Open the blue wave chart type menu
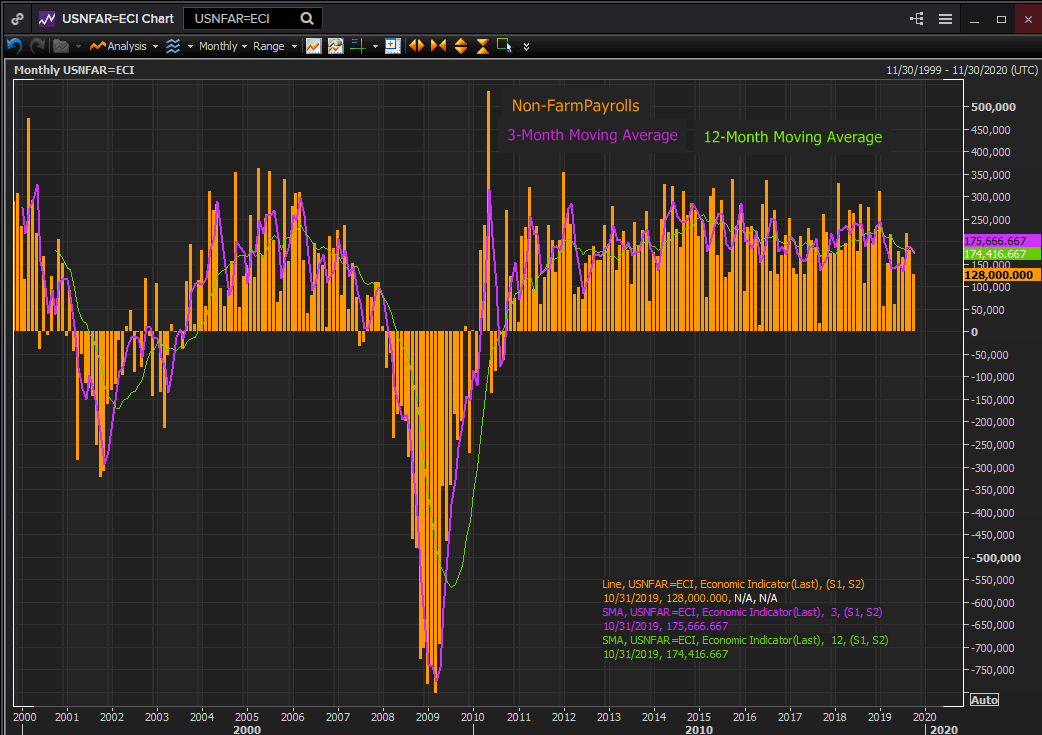 point(175,46)
